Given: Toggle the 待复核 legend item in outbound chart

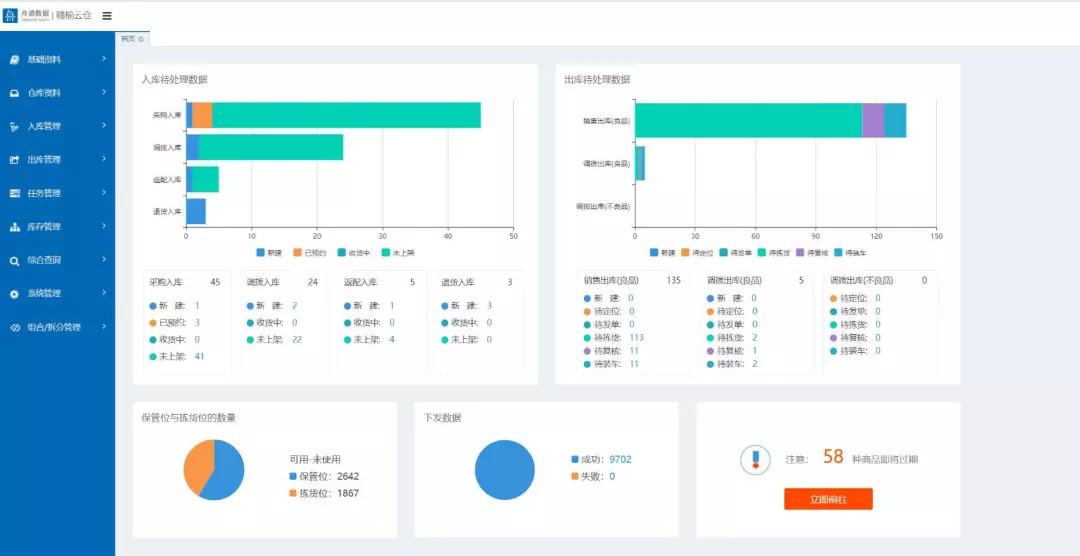Looking at the screenshot, I should [x=811, y=253].
